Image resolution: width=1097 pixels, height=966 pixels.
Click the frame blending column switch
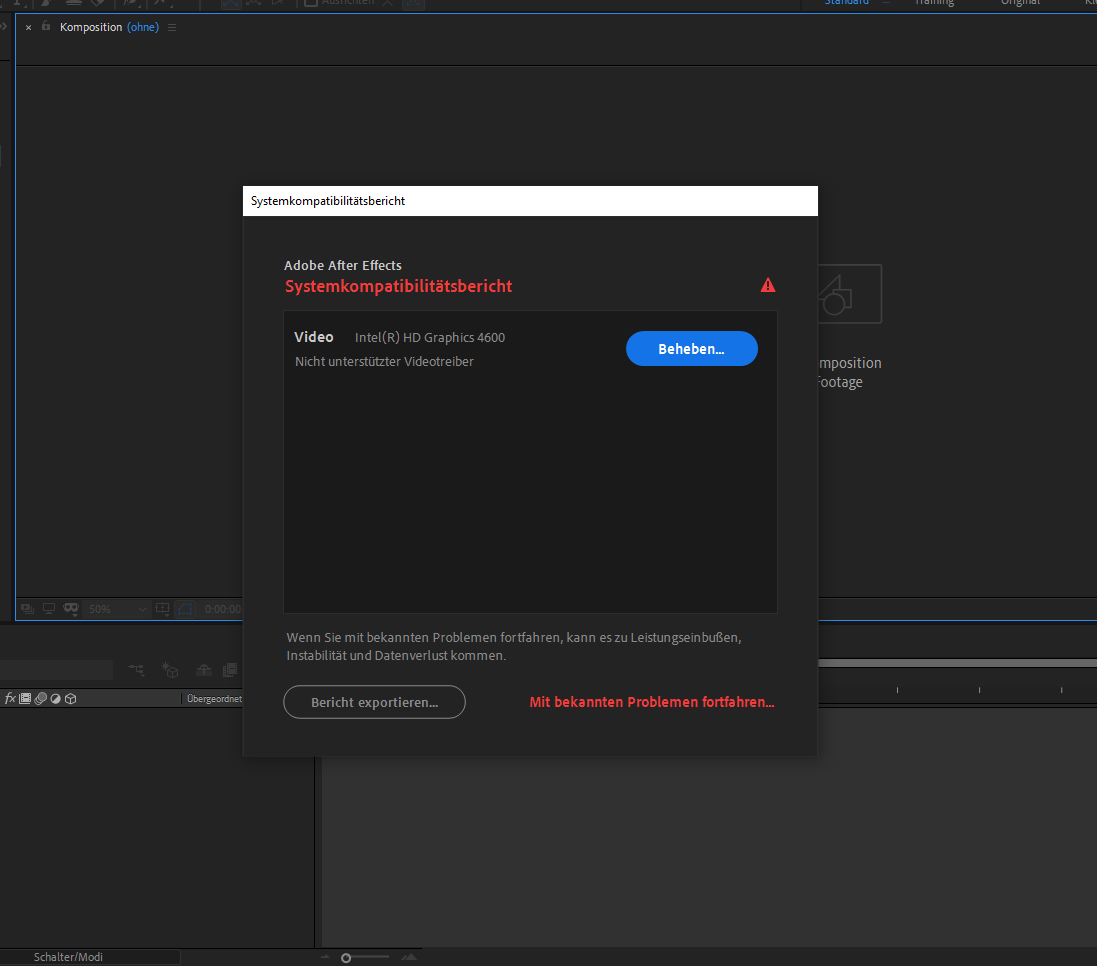[x=25, y=698]
